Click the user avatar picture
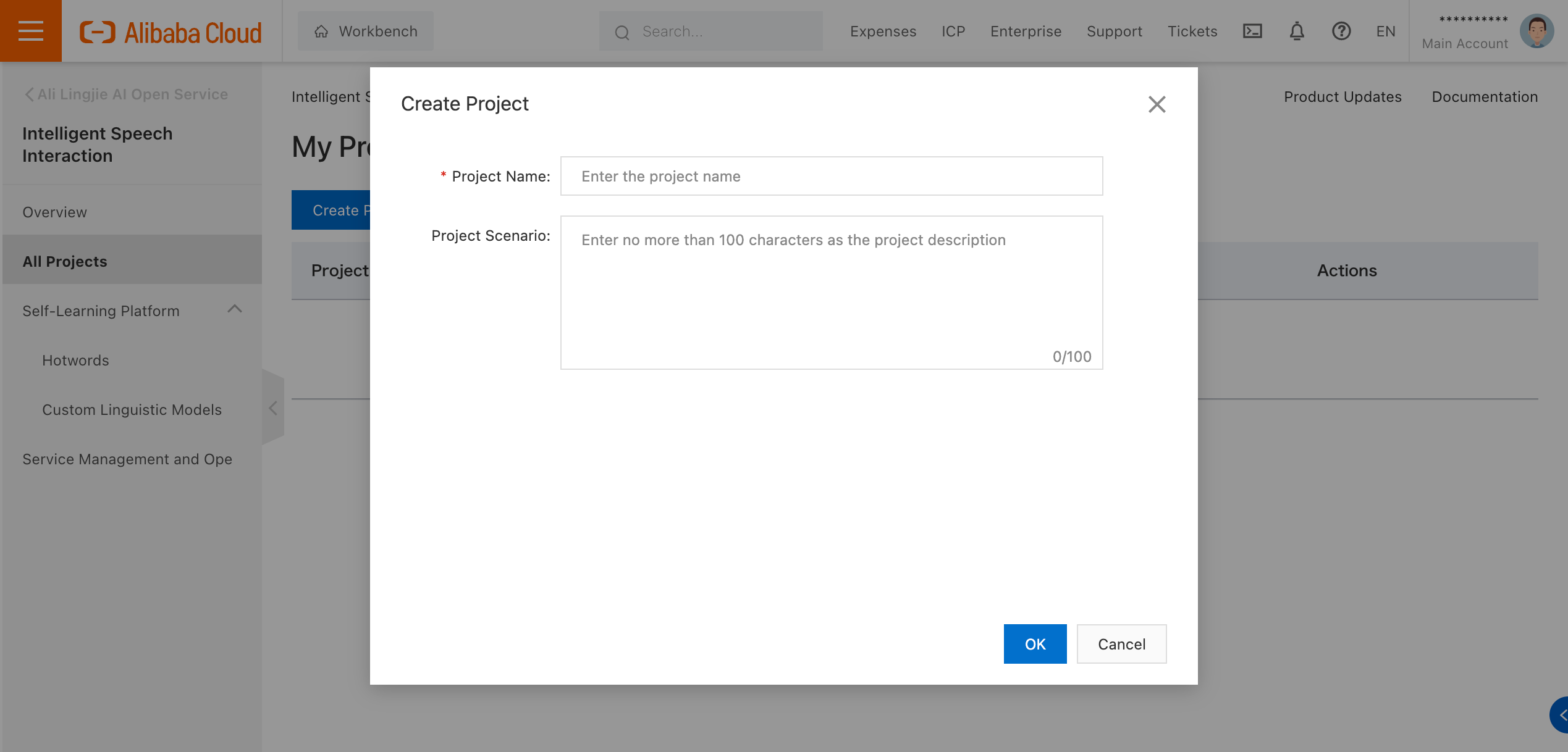 (1536, 31)
